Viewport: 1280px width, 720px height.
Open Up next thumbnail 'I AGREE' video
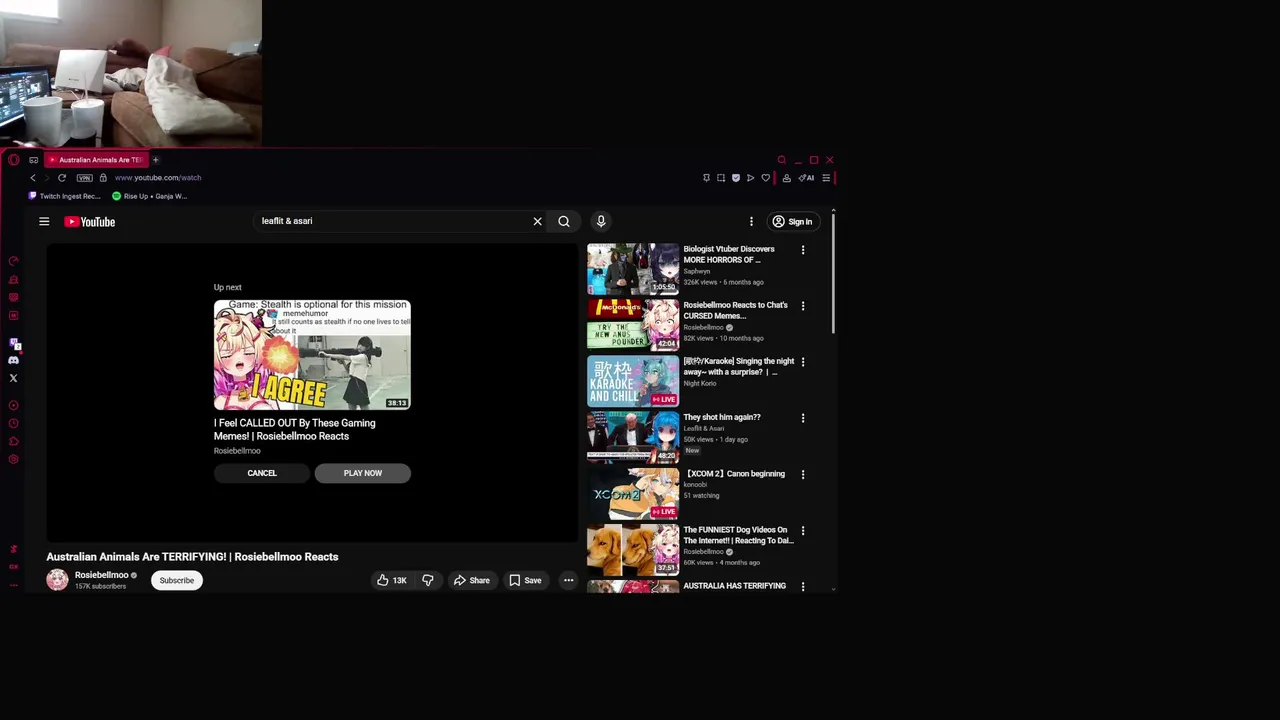click(x=312, y=355)
